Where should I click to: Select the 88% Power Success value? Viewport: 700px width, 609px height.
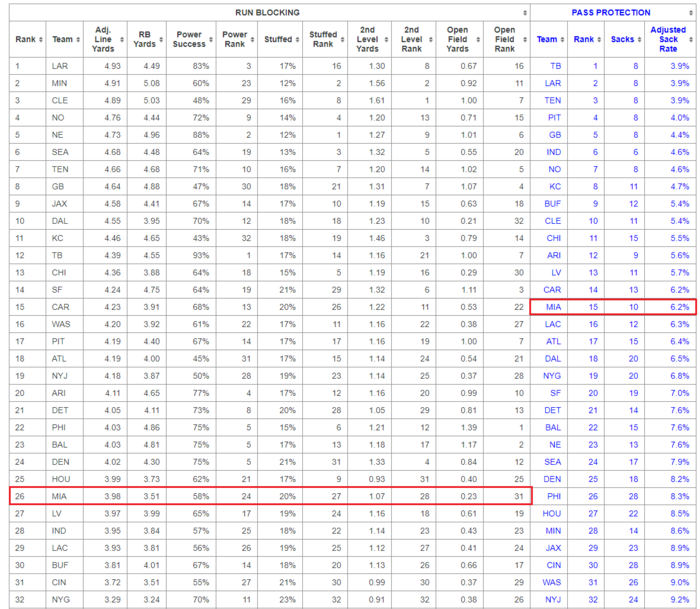(201, 135)
